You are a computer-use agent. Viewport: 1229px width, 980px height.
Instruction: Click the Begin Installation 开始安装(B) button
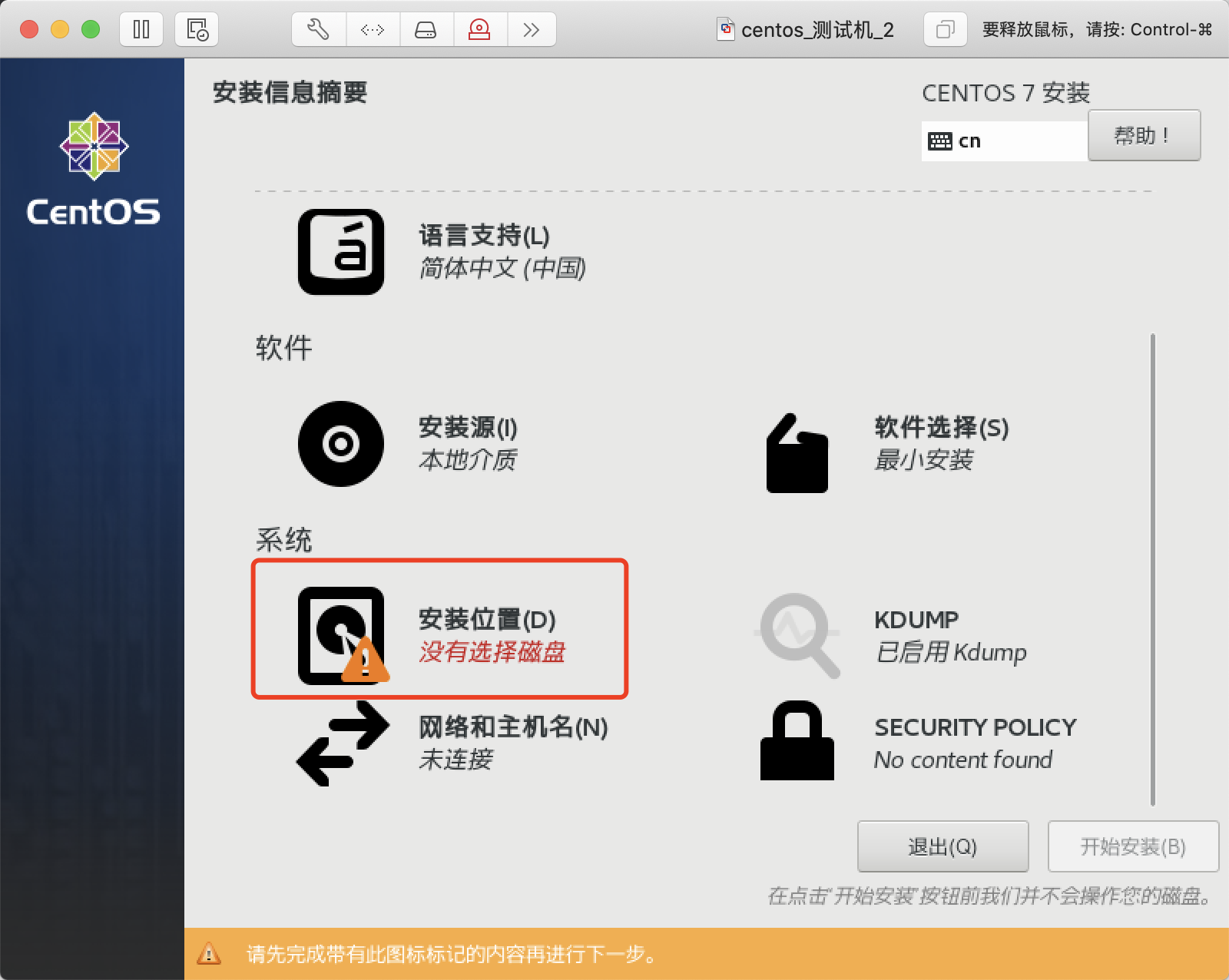pos(1133,846)
